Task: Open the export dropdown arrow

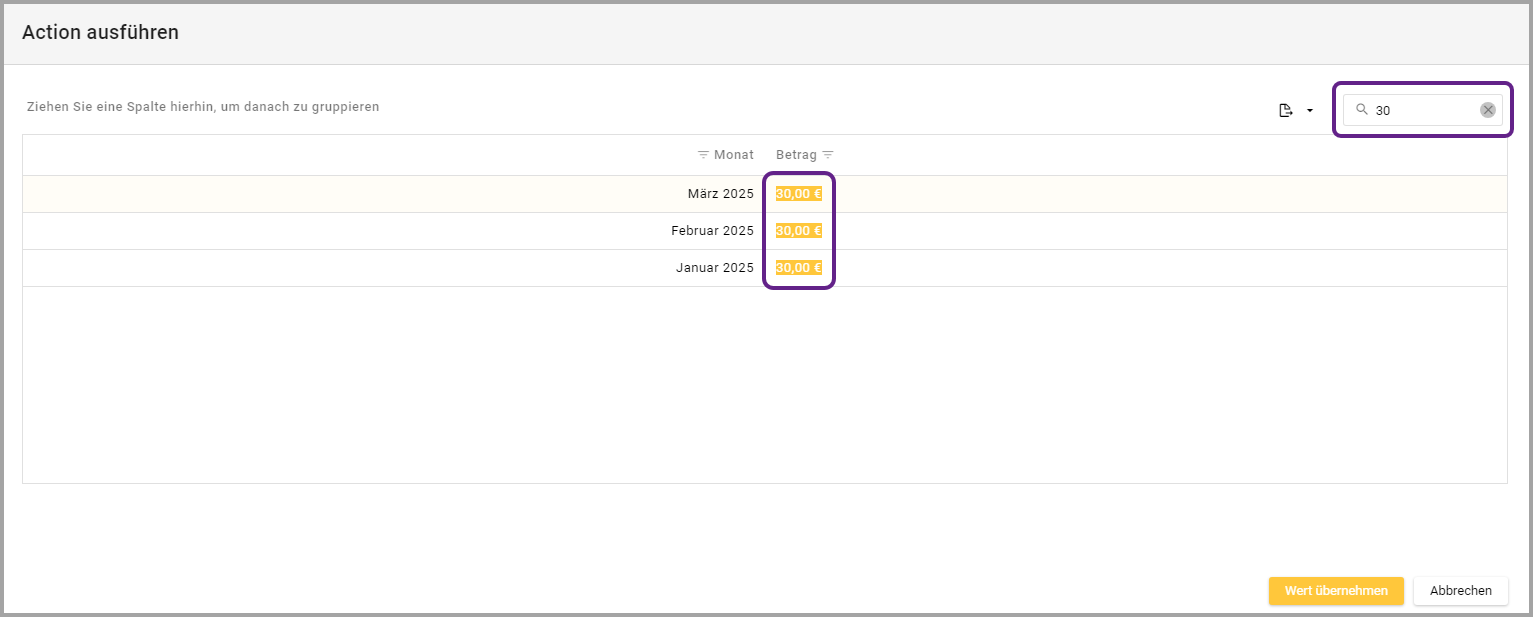Action: [x=1310, y=110]
